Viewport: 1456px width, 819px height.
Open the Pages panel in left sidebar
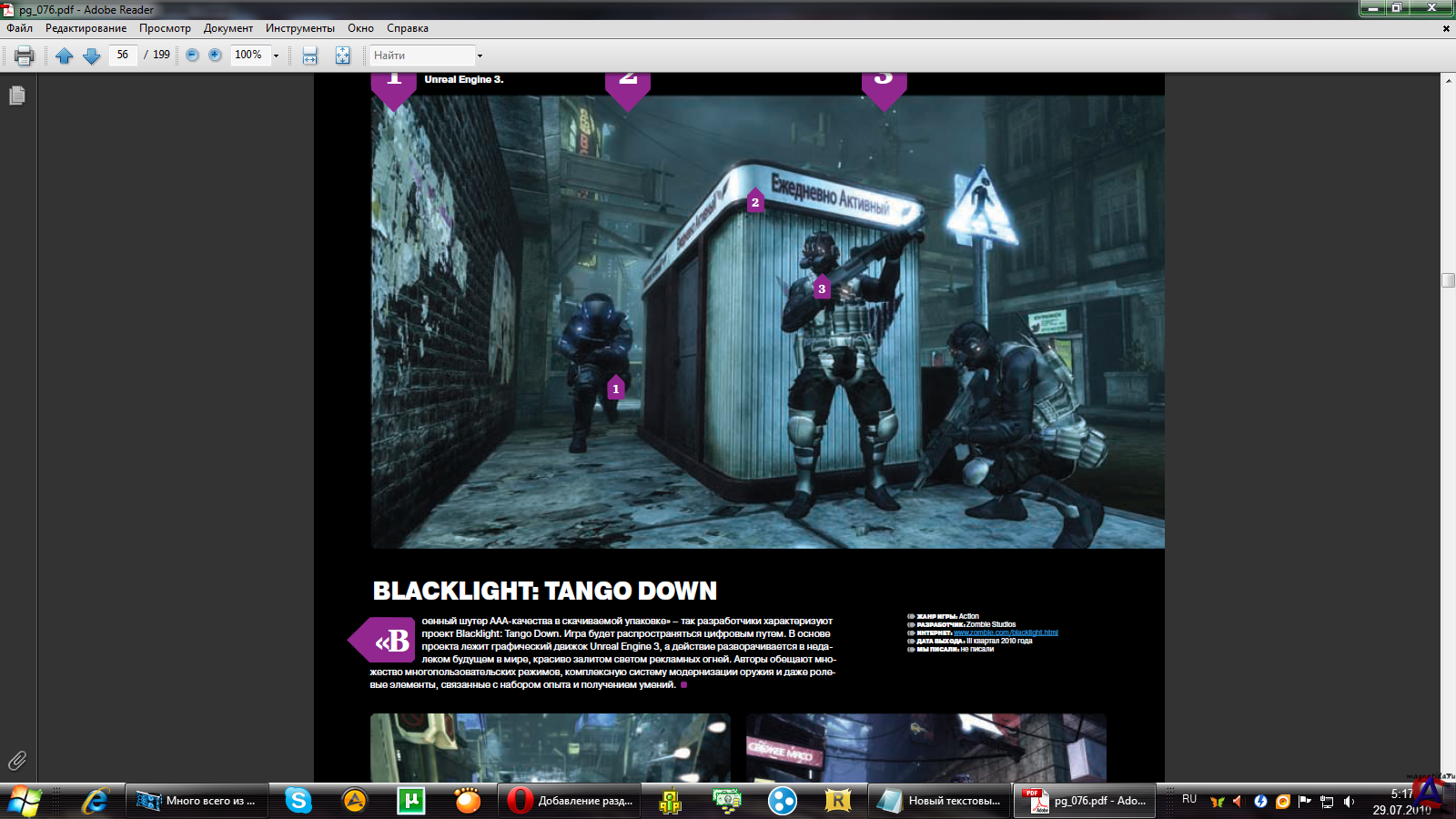[17, 96]
